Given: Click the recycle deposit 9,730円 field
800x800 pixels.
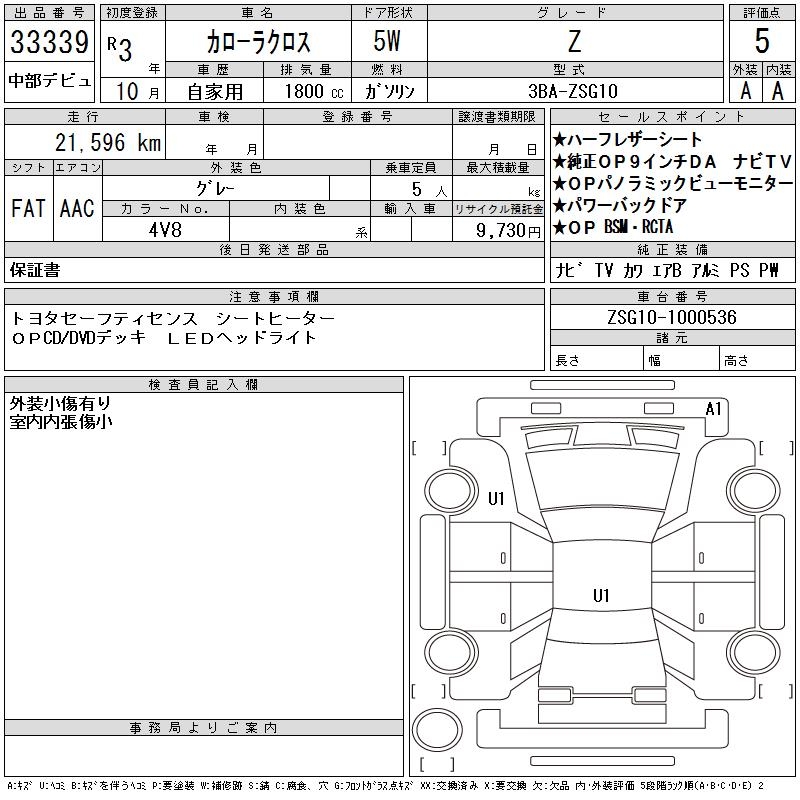Looking at the screenshot, I should [x=498, y=230].
